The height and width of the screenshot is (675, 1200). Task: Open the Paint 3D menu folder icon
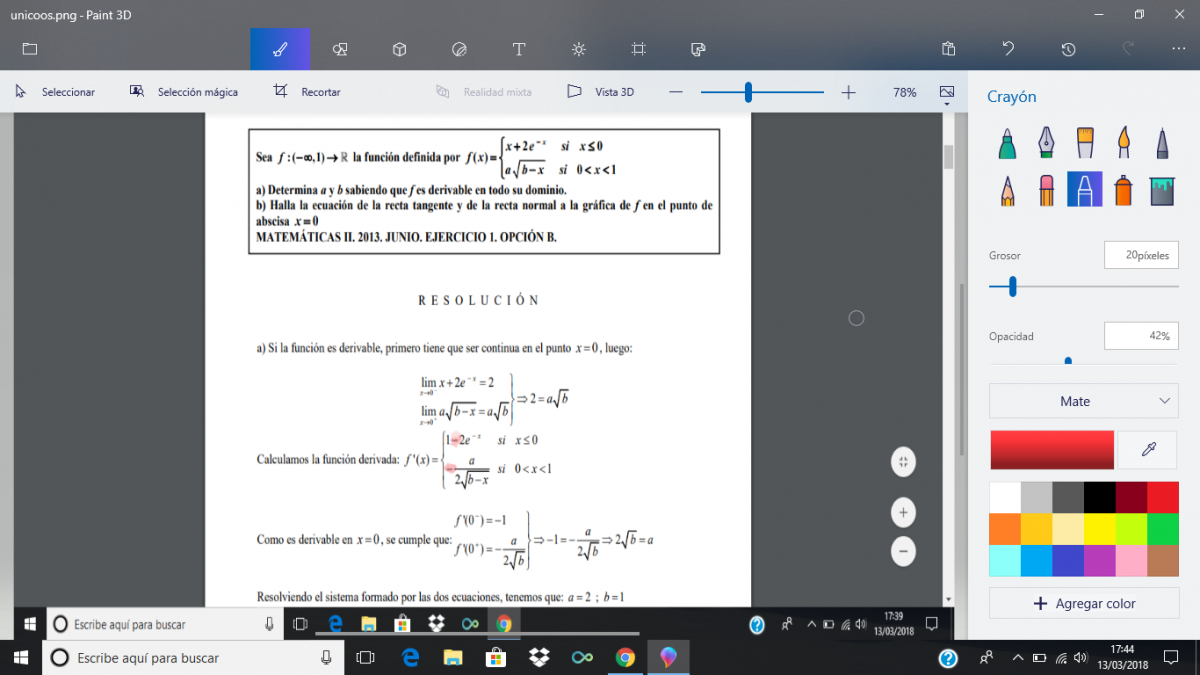point(30,49)
